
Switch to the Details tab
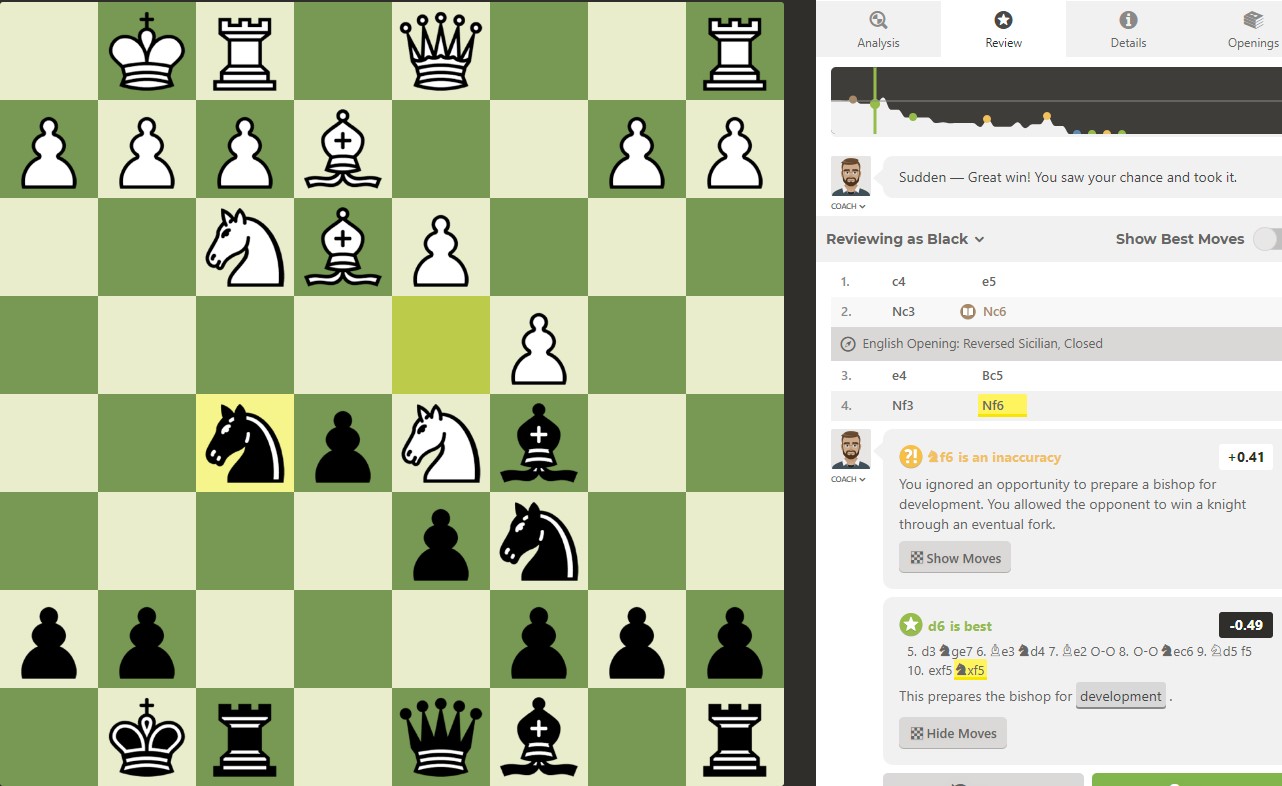1128,29
